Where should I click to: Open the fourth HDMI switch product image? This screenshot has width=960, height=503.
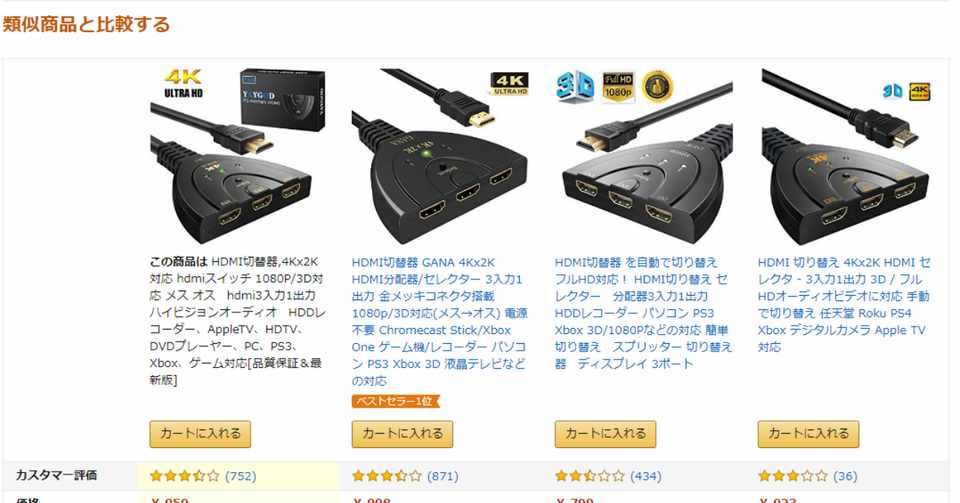[x=846, y=156]
